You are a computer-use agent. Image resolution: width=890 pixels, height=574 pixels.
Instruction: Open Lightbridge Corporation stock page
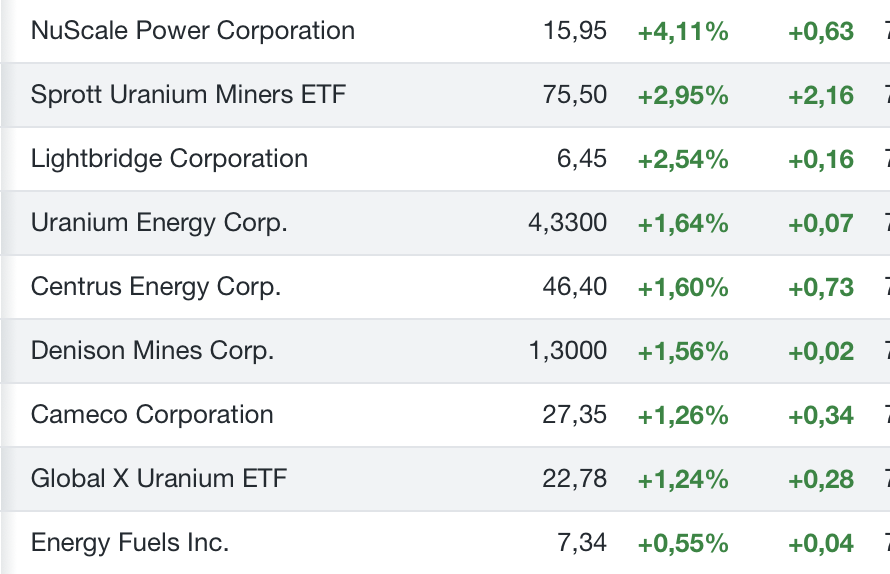pyautogui.click(x=169, y=159)
